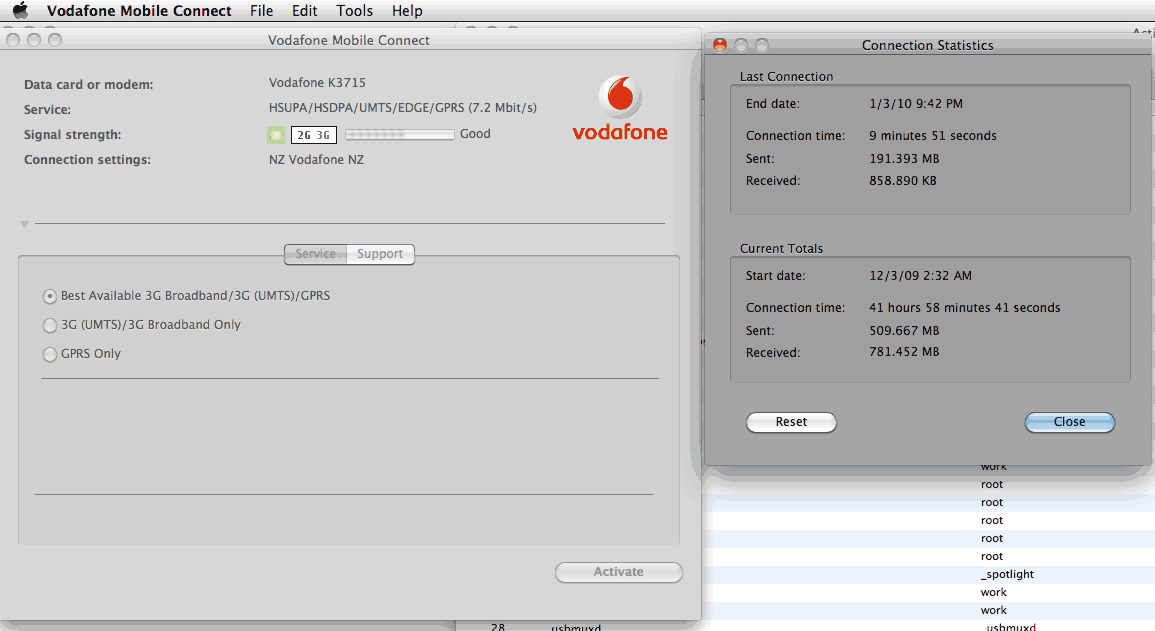
Task: Click the Last Connection end date value
Action: coord(916,104)
